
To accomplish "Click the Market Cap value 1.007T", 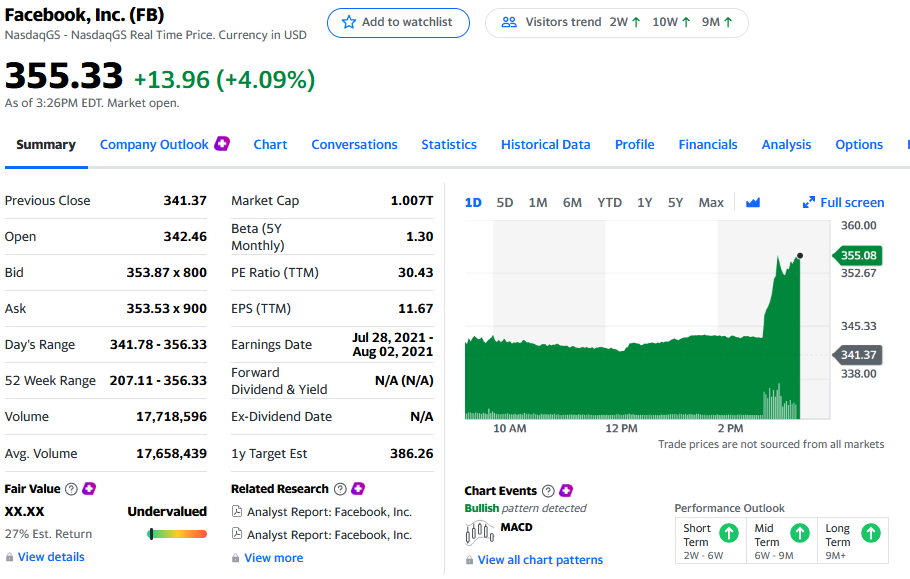I will 411,201.
